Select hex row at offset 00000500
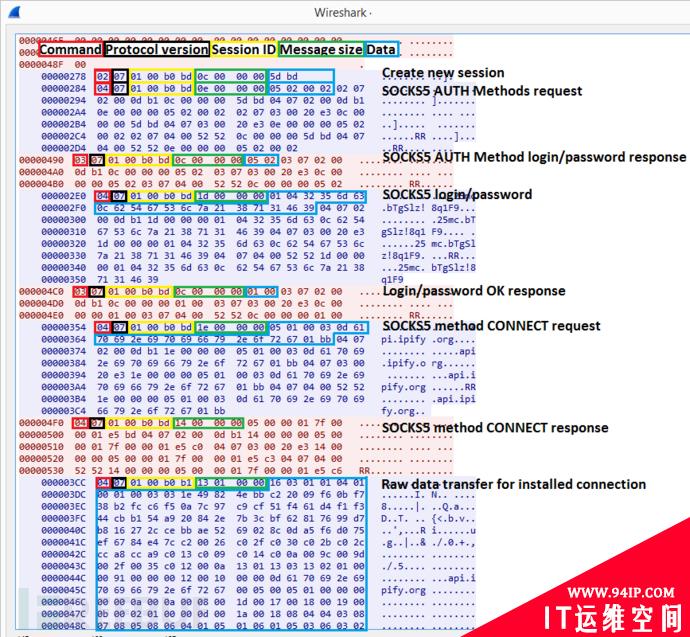The image size is (690, 637). (236, 435)
